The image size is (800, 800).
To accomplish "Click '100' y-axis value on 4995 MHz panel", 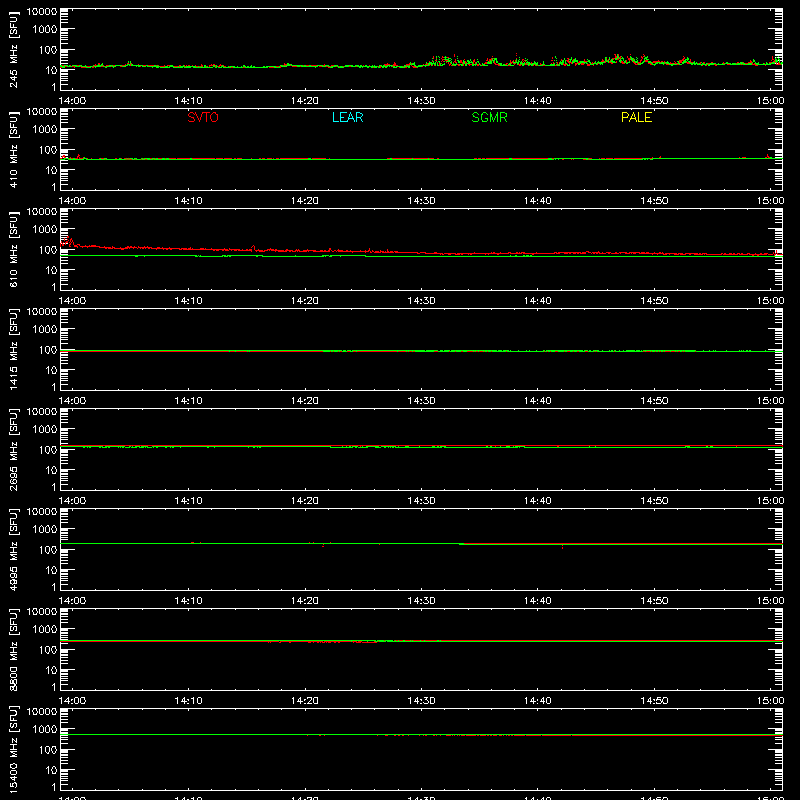I will tap(48, 549).
